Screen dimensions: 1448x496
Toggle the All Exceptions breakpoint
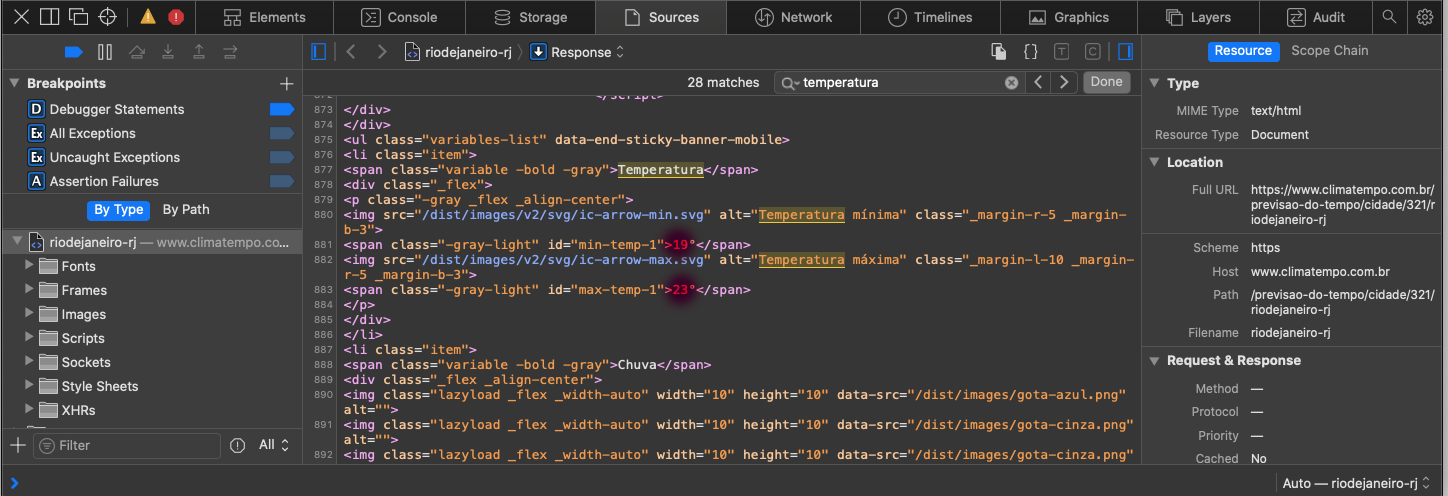(281, 133)
